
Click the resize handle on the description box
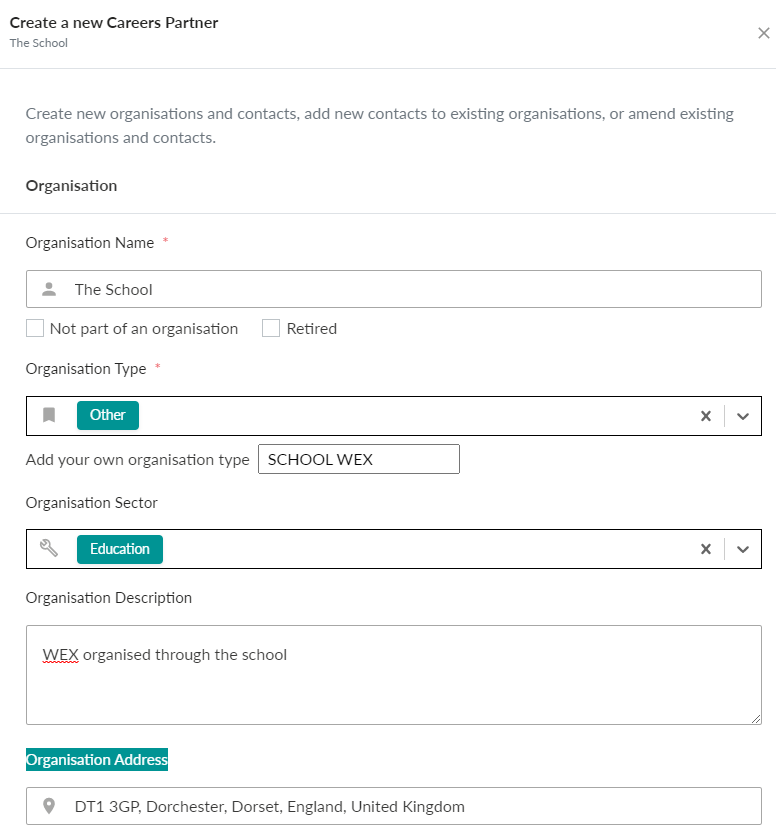tap(755, 717)
